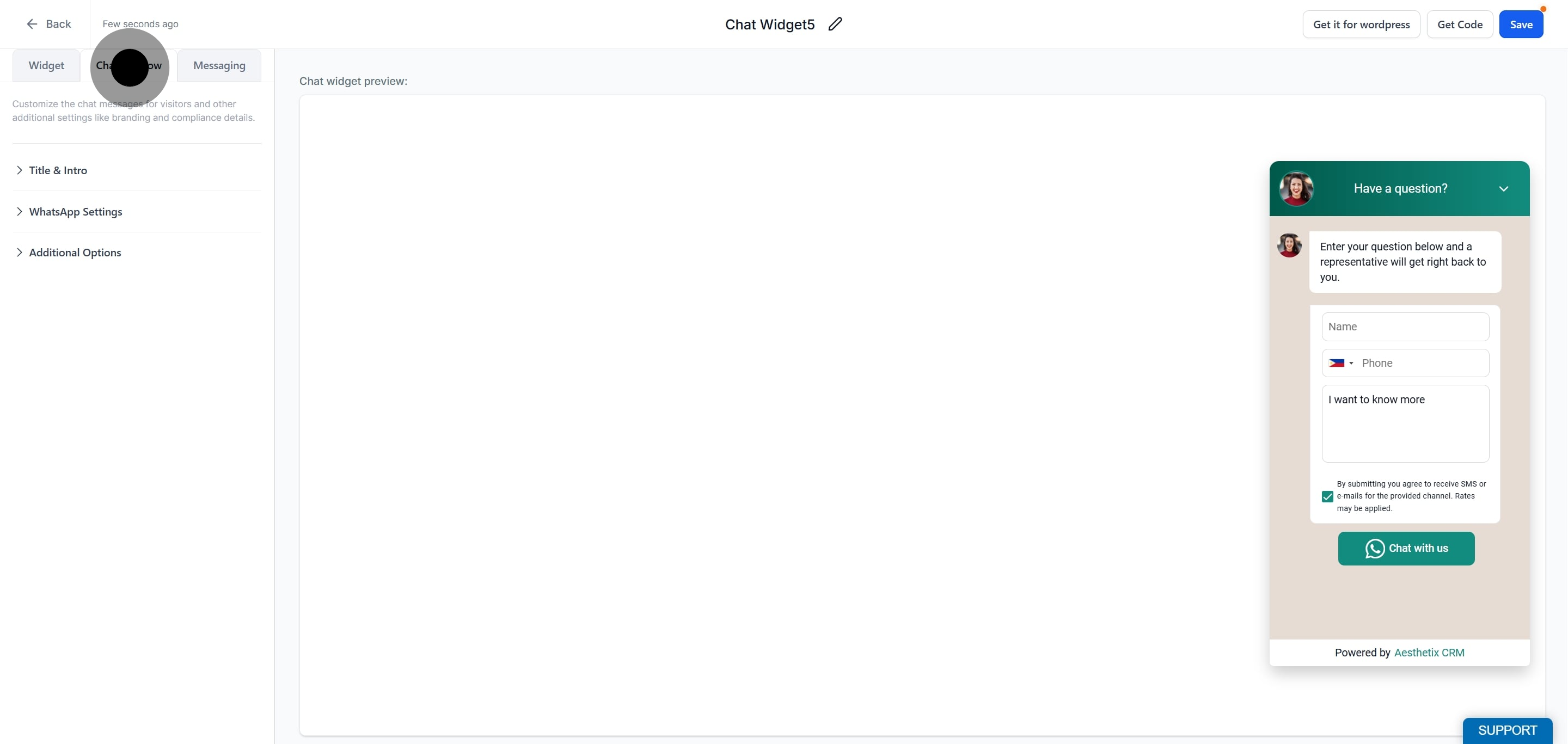Switch to the Widget tab
This screenshot has height=744, width=1568.
tap(46, 65)
